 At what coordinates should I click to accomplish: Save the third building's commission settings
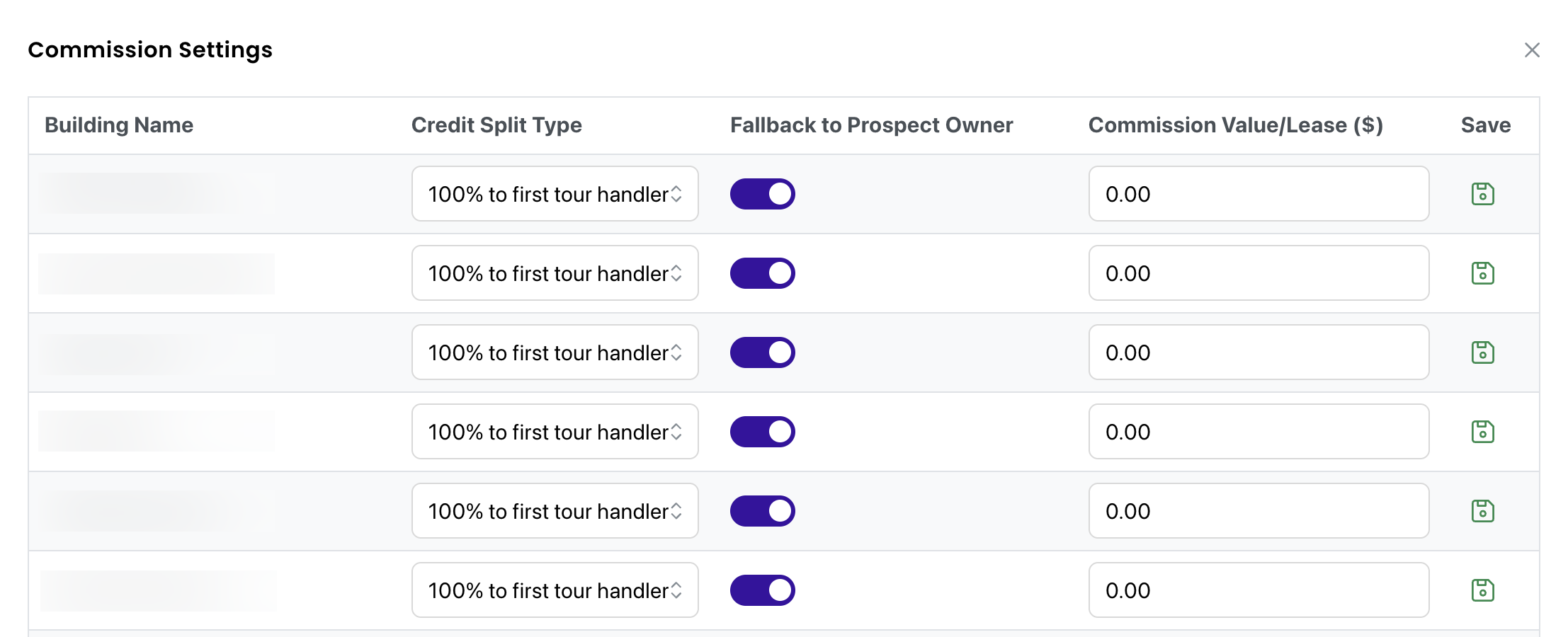click(x=1482, y=352)
